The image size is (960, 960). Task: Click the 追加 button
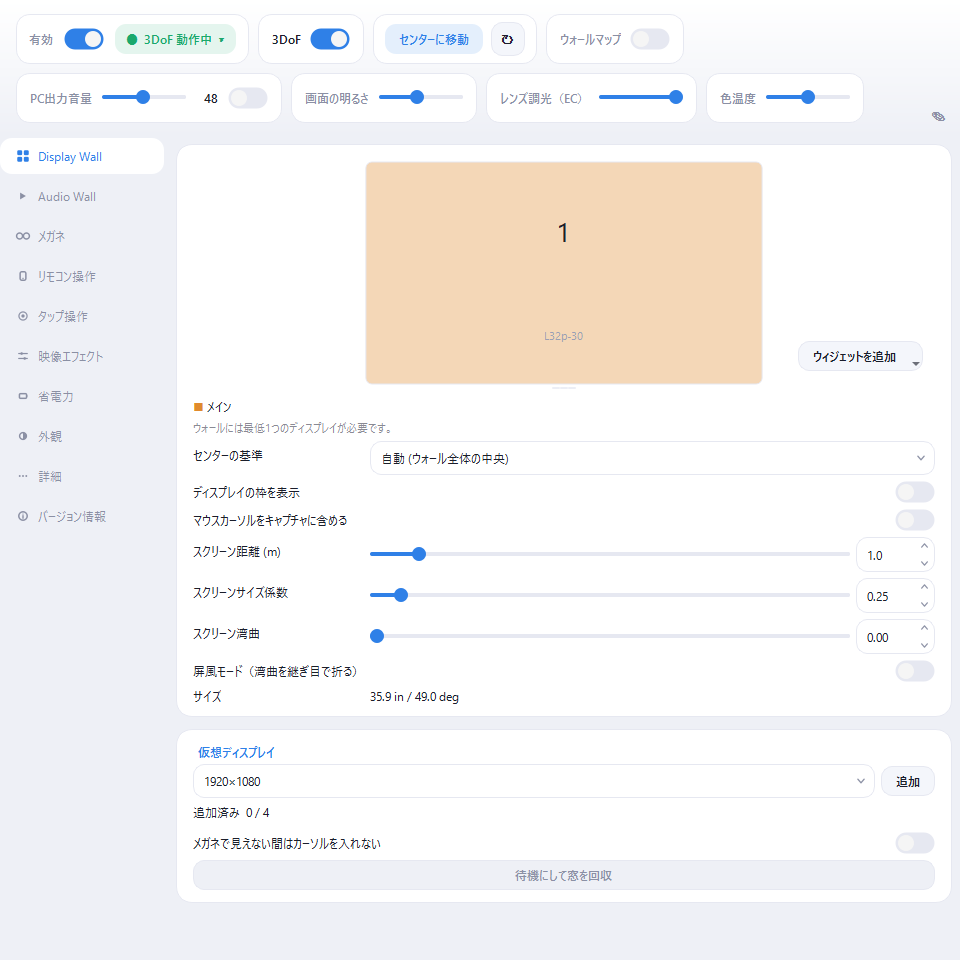point(907,781)
